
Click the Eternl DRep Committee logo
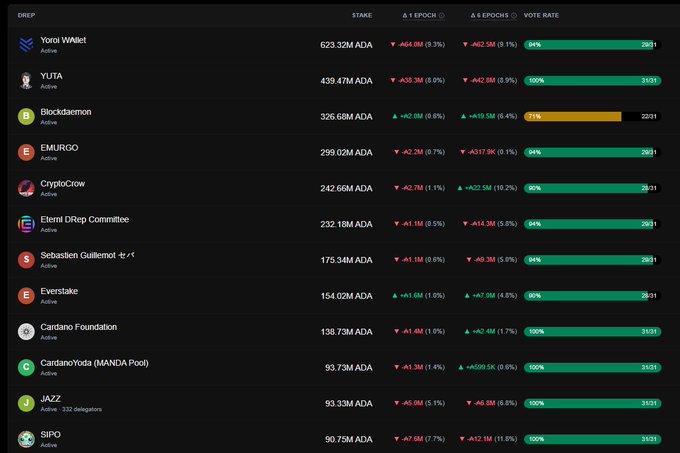click(26, 224)
